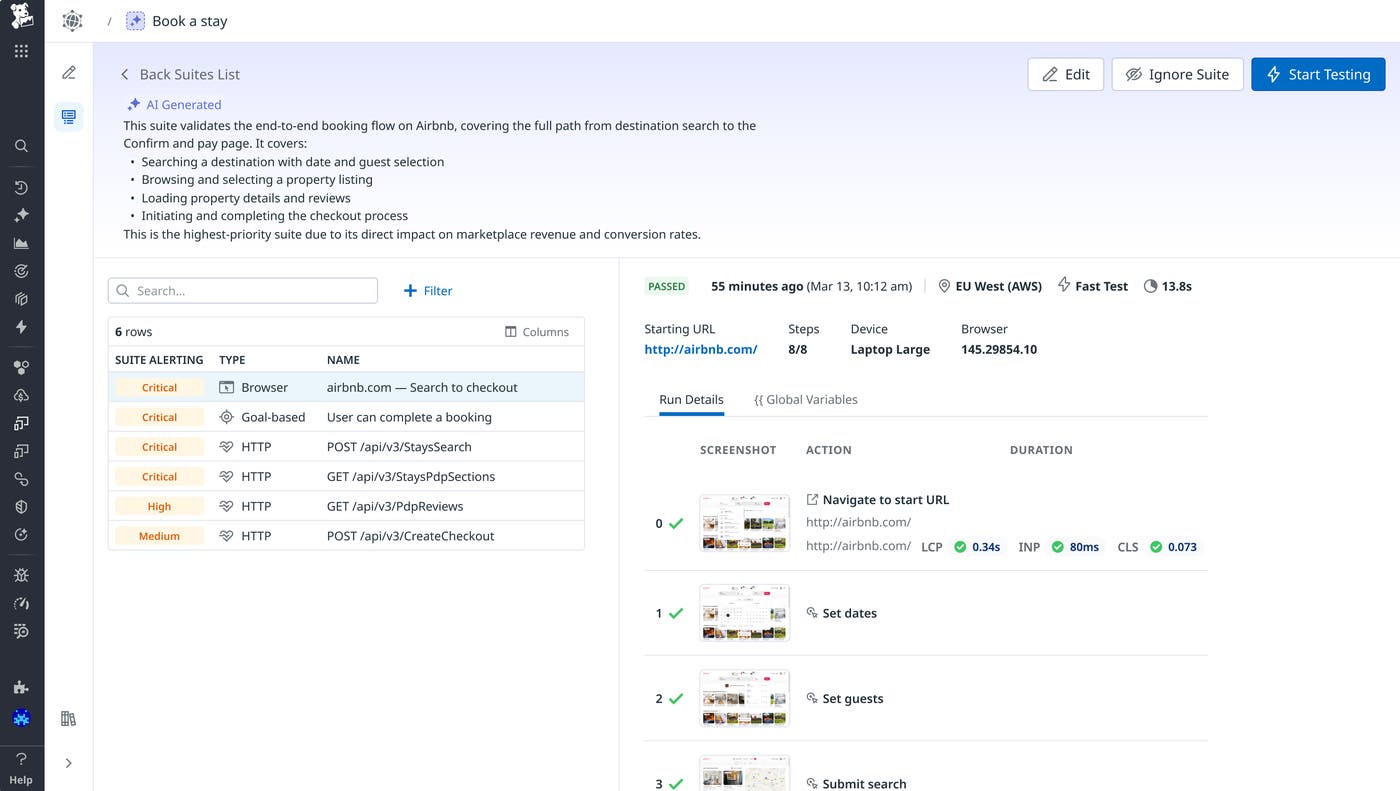Click the Medium alerting badge
This screenshot has height=791, width=1400.
pos(159,536)
